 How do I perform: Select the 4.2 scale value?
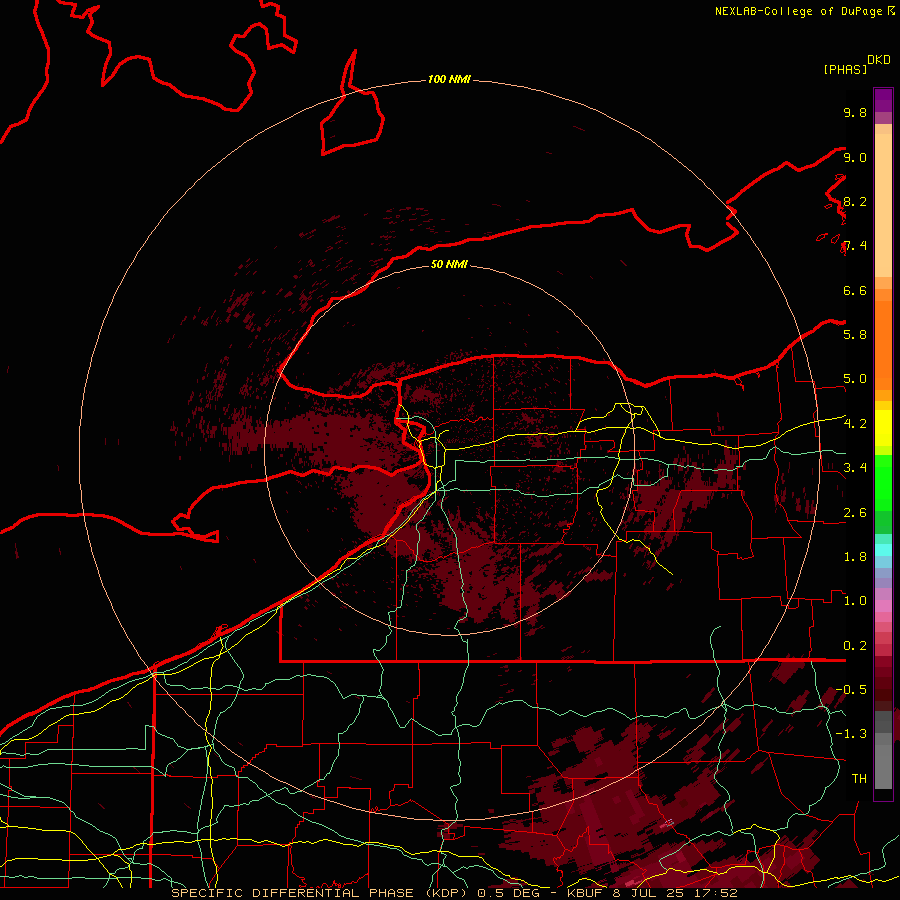[855, 423]
